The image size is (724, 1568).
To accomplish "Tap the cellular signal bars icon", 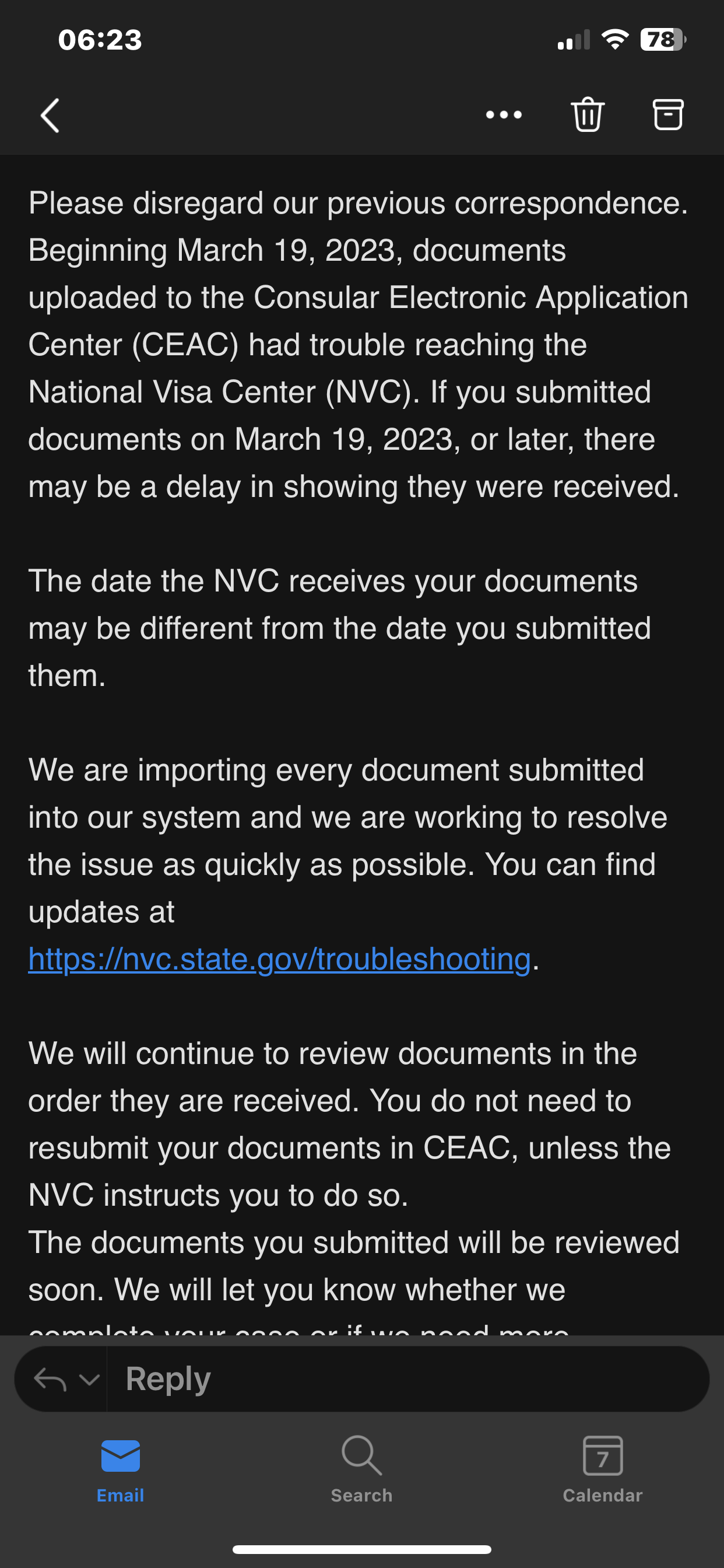I will [574, 40].
